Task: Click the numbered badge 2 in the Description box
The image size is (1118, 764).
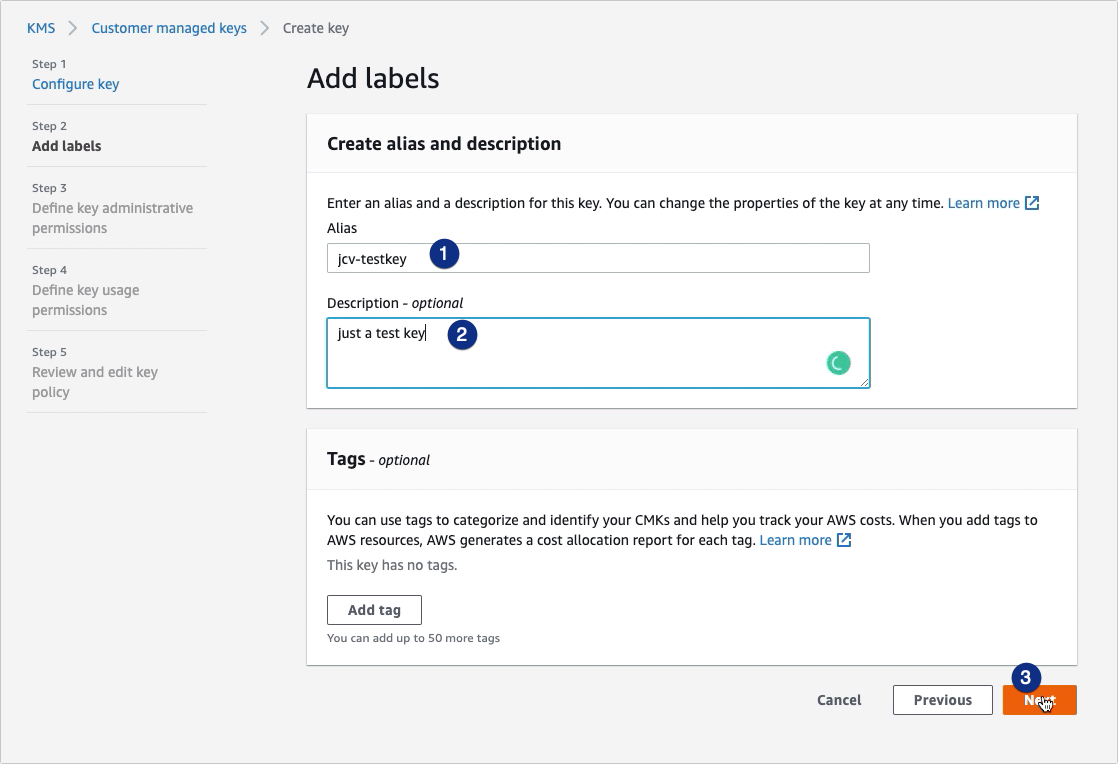Action: [463, 335]
